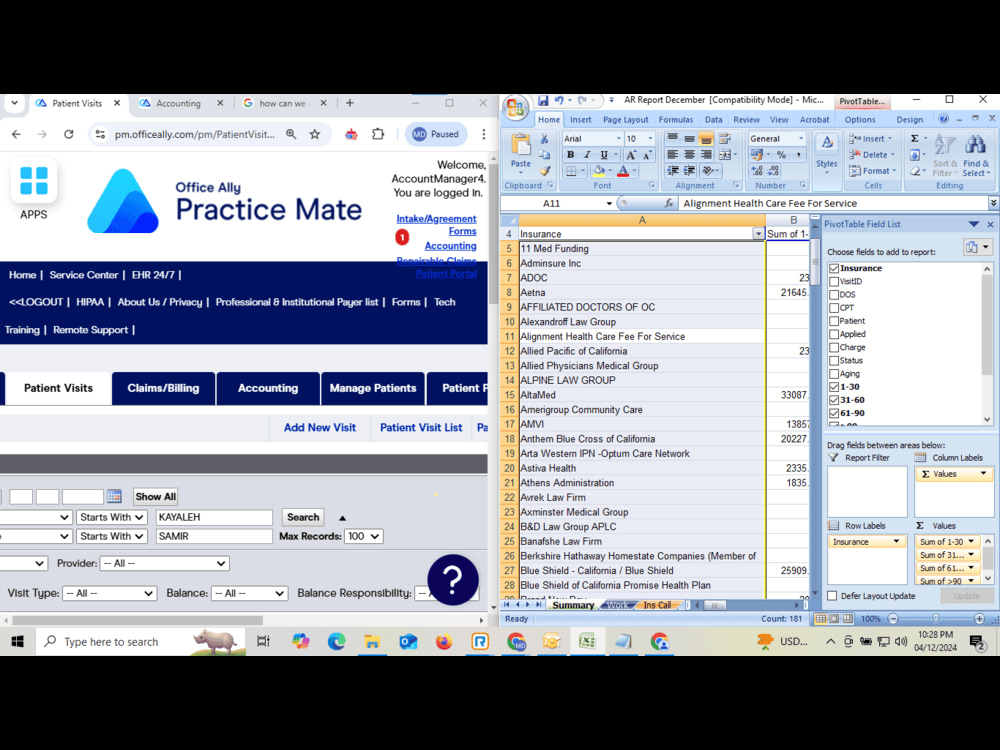Open Microsoft Edge from the taskbar
Viewport: 1000px width, 750px height.
click(x=336, y=641)
